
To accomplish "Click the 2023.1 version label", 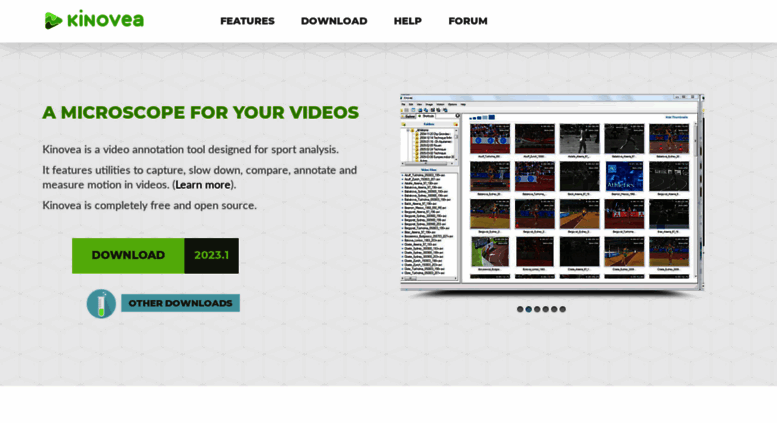I will click(212, 256).
